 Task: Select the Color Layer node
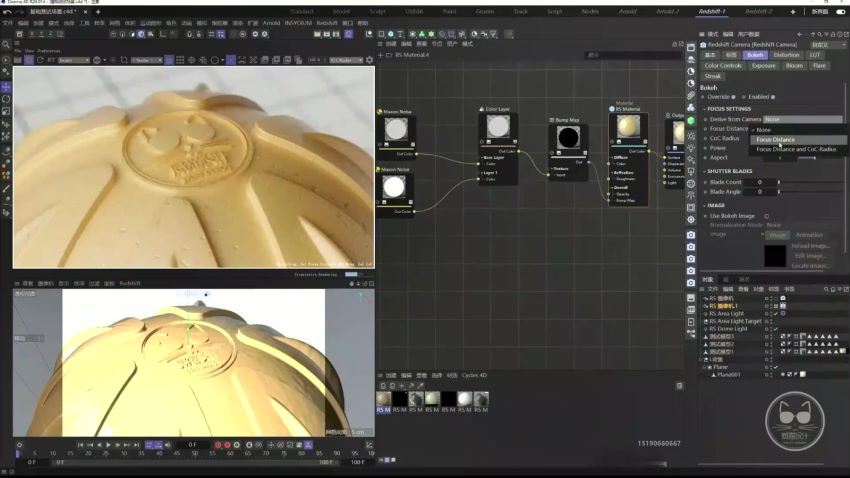(x=498, y=144)
